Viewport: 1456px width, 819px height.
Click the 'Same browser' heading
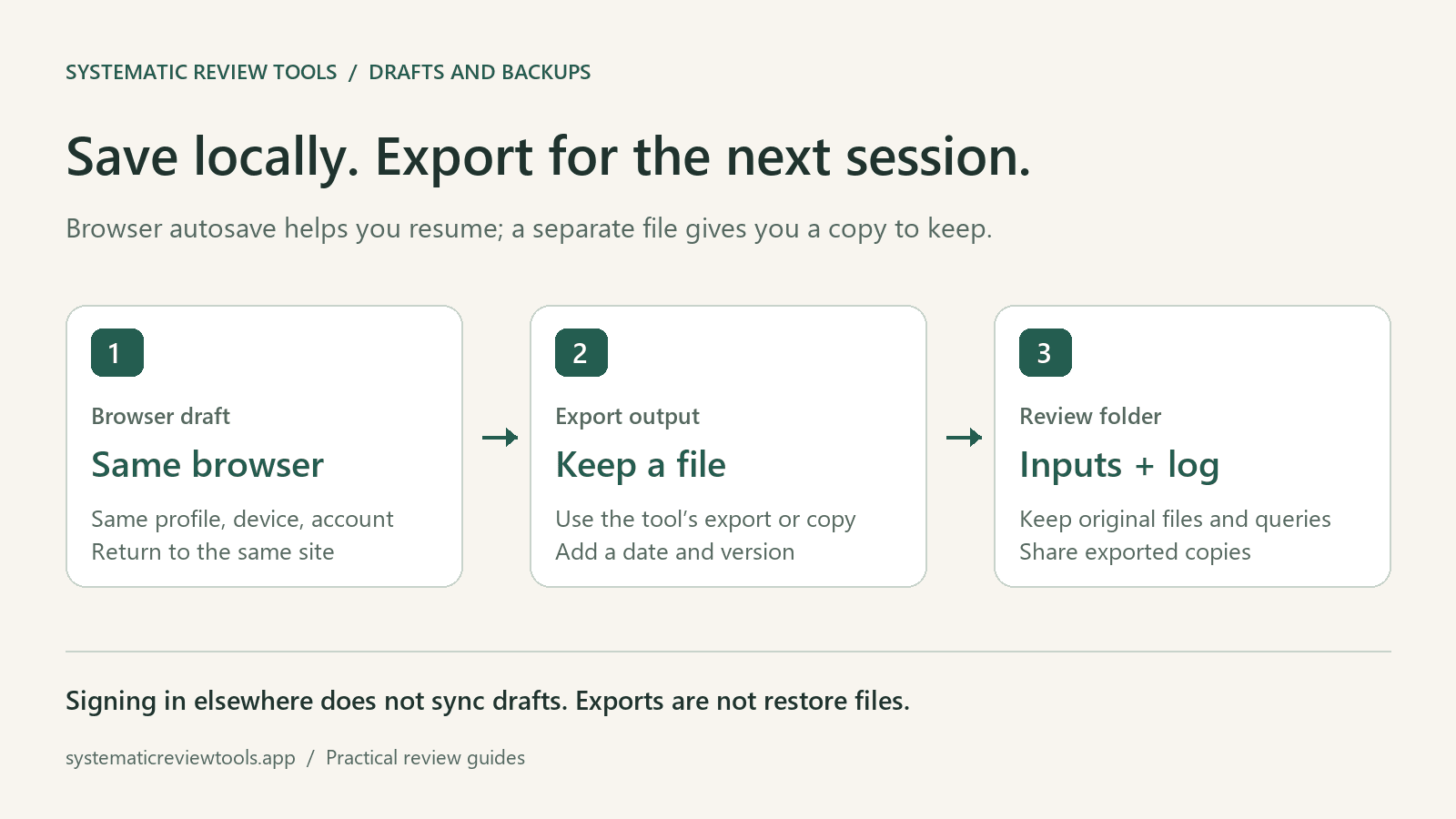pos(207,465)
